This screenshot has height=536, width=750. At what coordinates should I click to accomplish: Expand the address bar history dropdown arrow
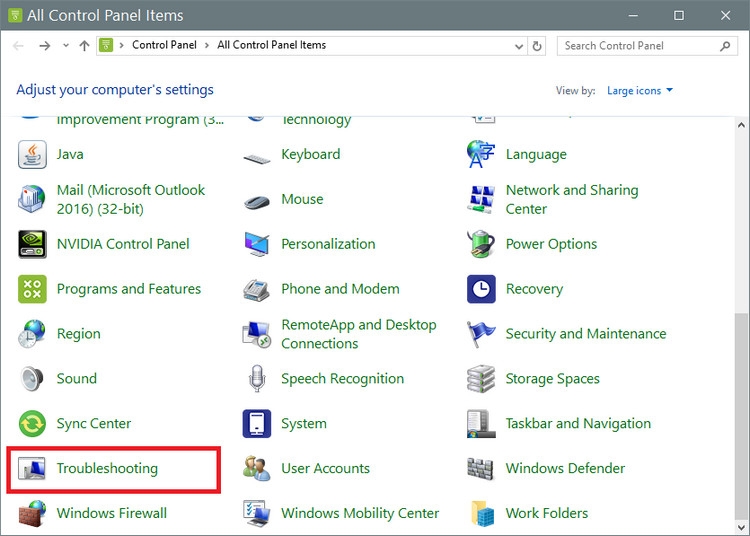point(518,46)
